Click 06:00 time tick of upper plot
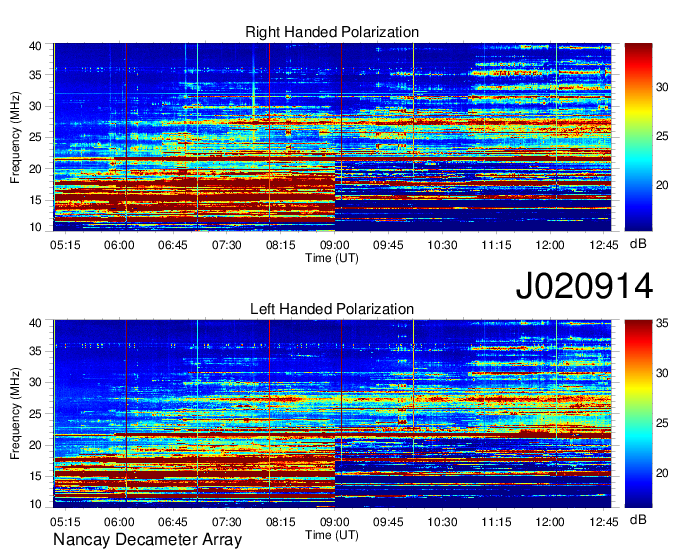 [119, 245]
